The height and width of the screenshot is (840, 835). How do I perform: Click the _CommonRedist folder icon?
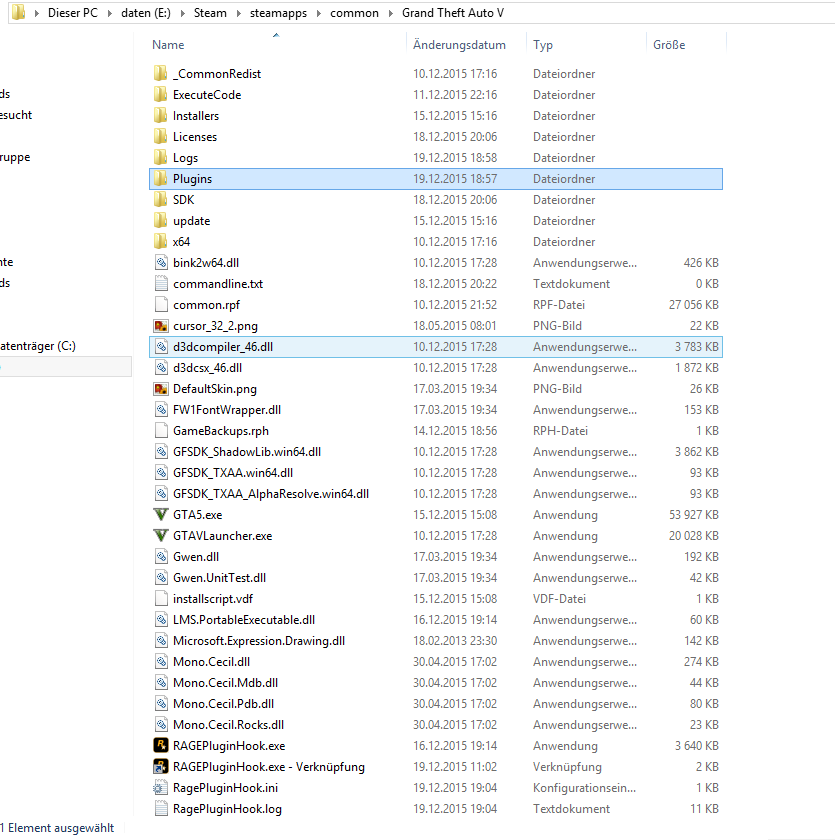(161, 73)
